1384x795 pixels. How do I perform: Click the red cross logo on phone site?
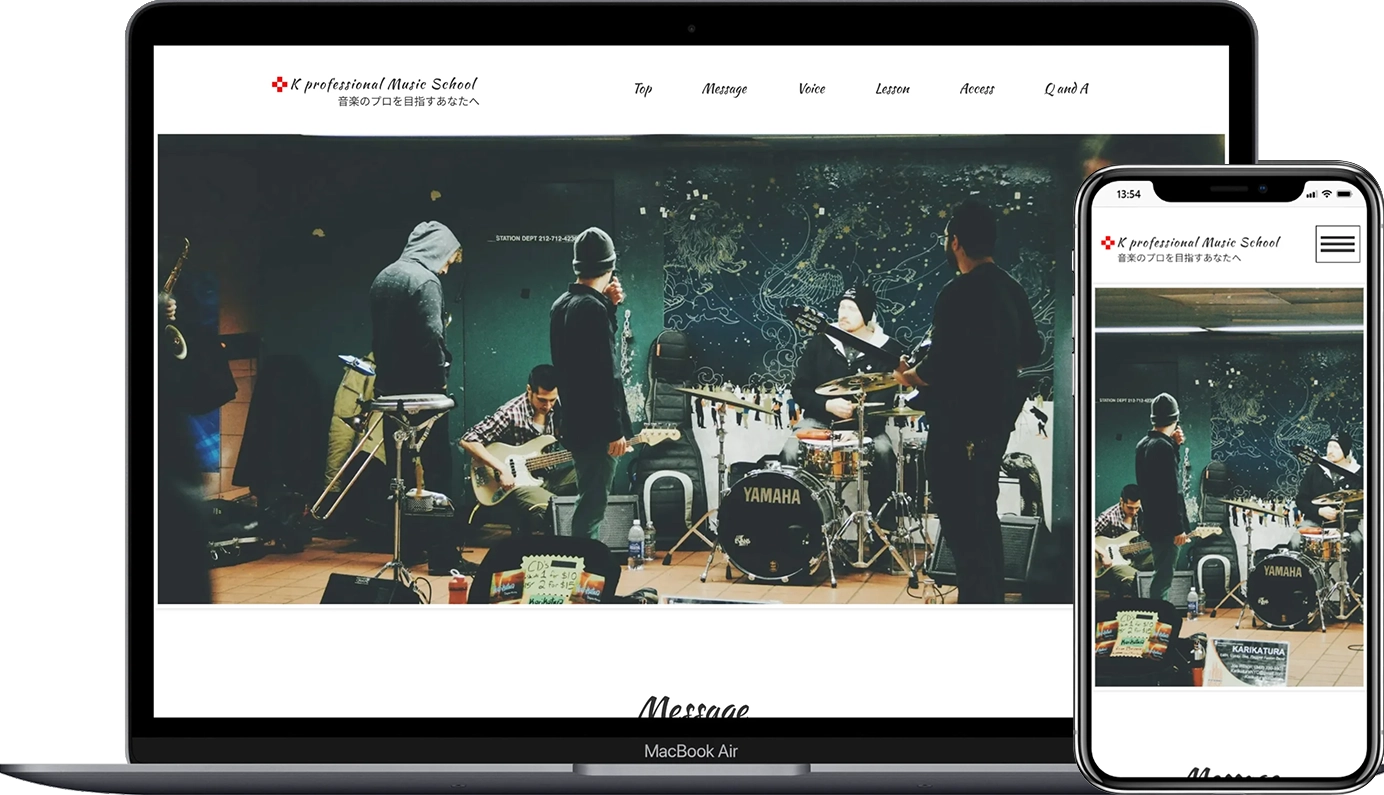pos(1107,243)
